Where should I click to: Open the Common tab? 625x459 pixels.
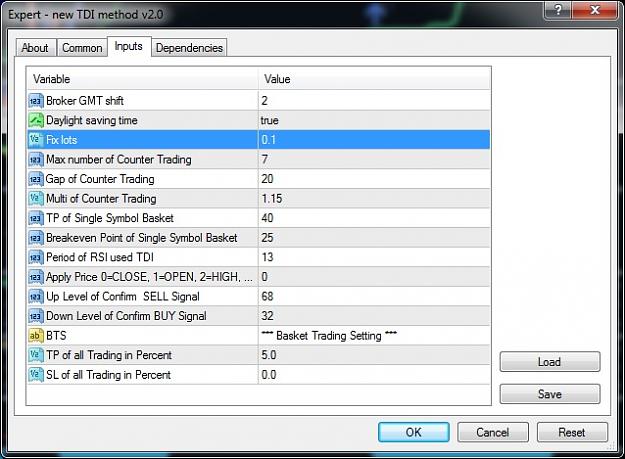(82, 48)
